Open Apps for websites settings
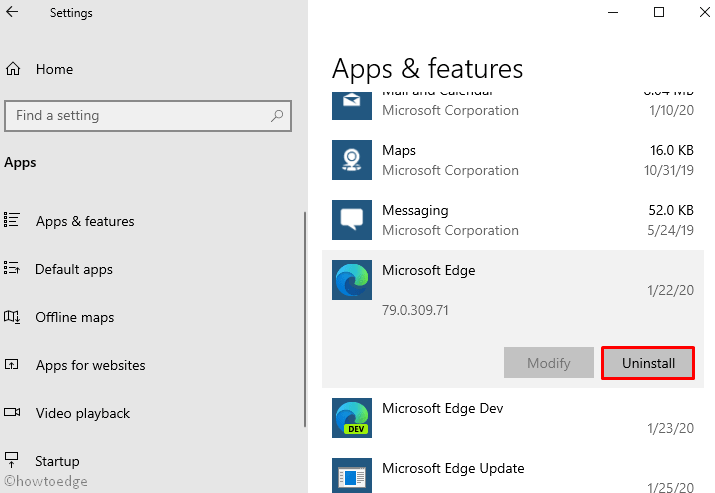Screen dimensions: 715x493 click(x=90, y=365)
